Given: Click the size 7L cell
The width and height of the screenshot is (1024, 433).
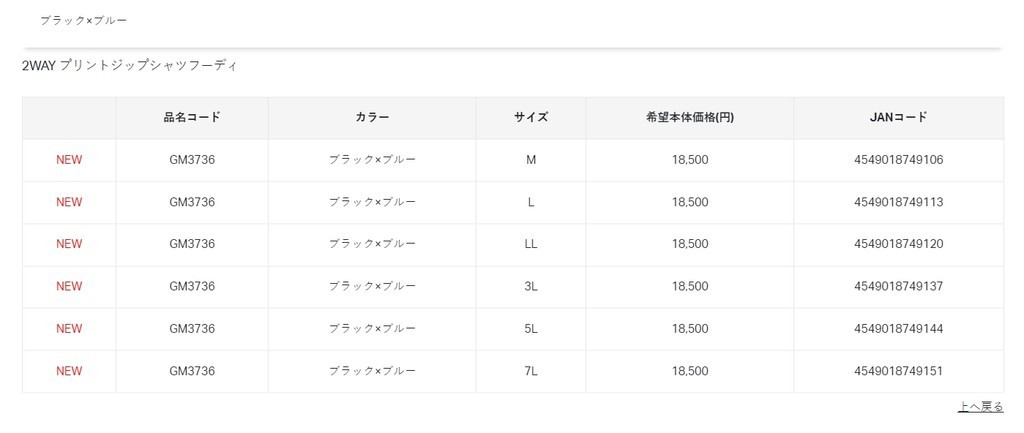Looking at the screenshot, I should 531,371.
